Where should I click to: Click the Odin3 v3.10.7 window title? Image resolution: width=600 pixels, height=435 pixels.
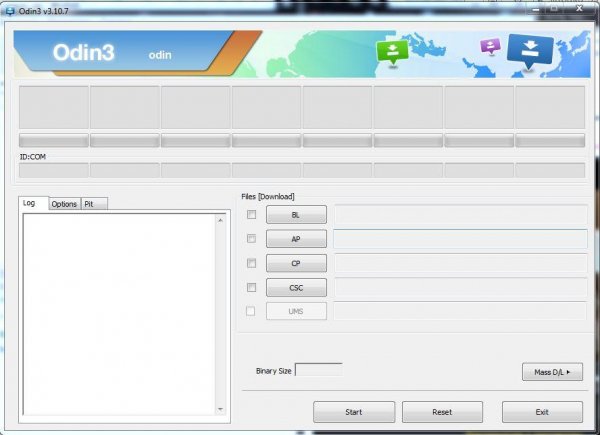pyautogui.click(x=44, y=11)
